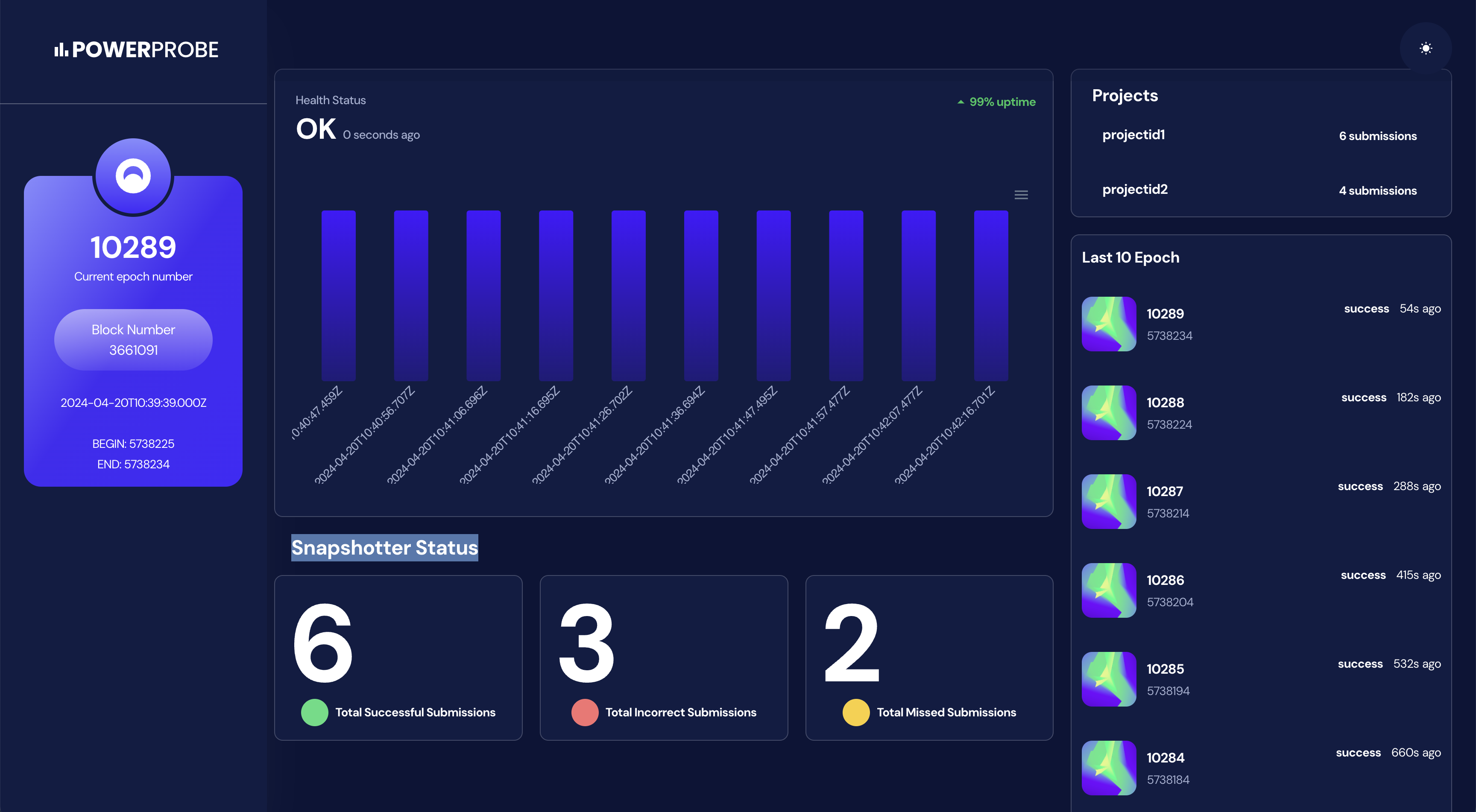Open the chart hamburger menu

(1021, 195)
